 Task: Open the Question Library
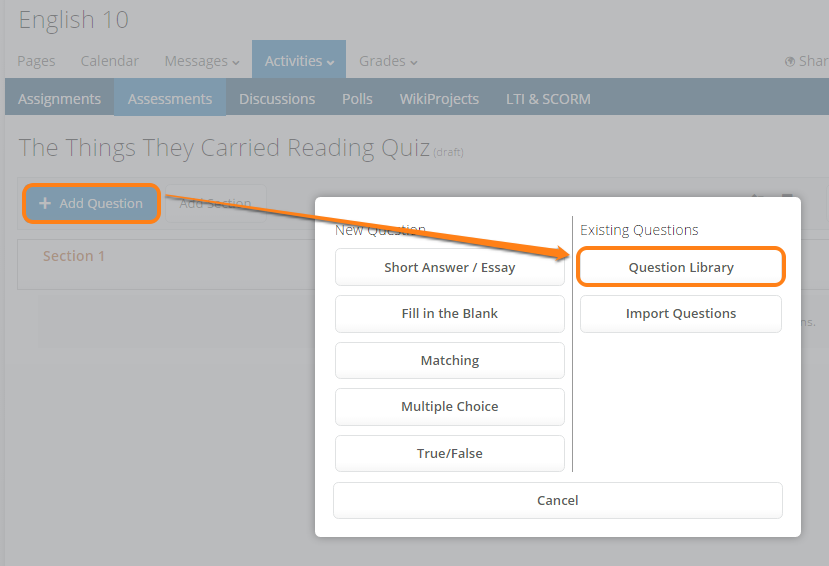coord(681,267)
